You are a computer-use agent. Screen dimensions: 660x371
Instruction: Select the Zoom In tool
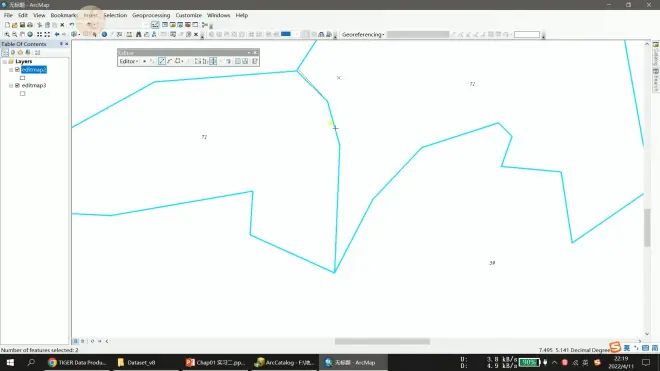(7, 35)
